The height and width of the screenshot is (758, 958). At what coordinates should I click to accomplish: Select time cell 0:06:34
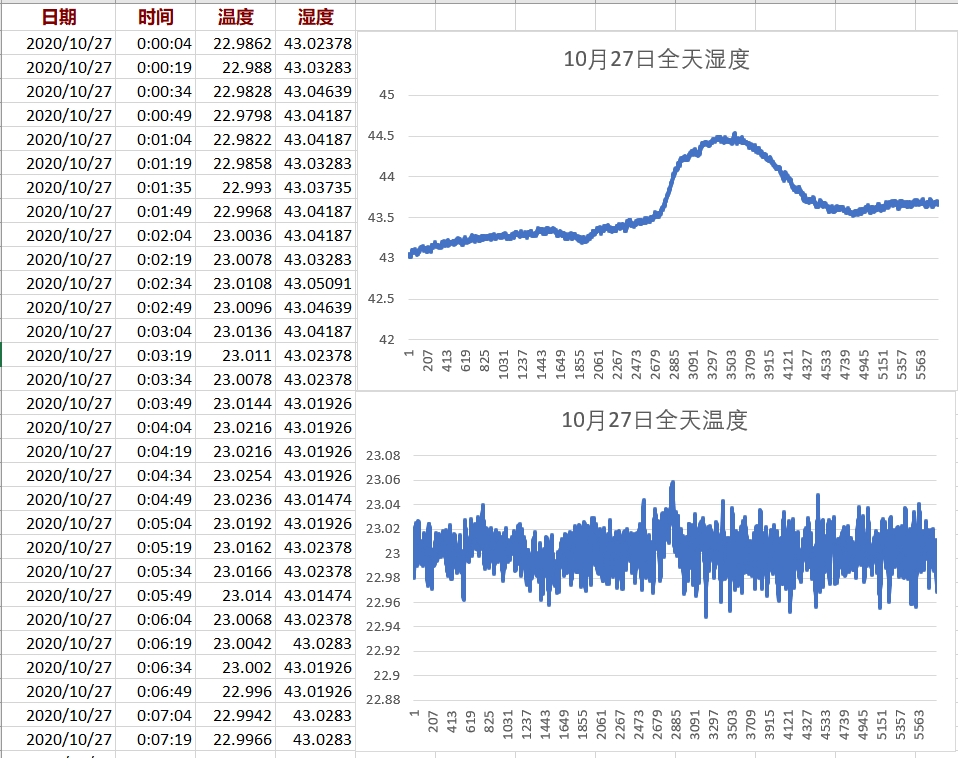coord(156,668)
